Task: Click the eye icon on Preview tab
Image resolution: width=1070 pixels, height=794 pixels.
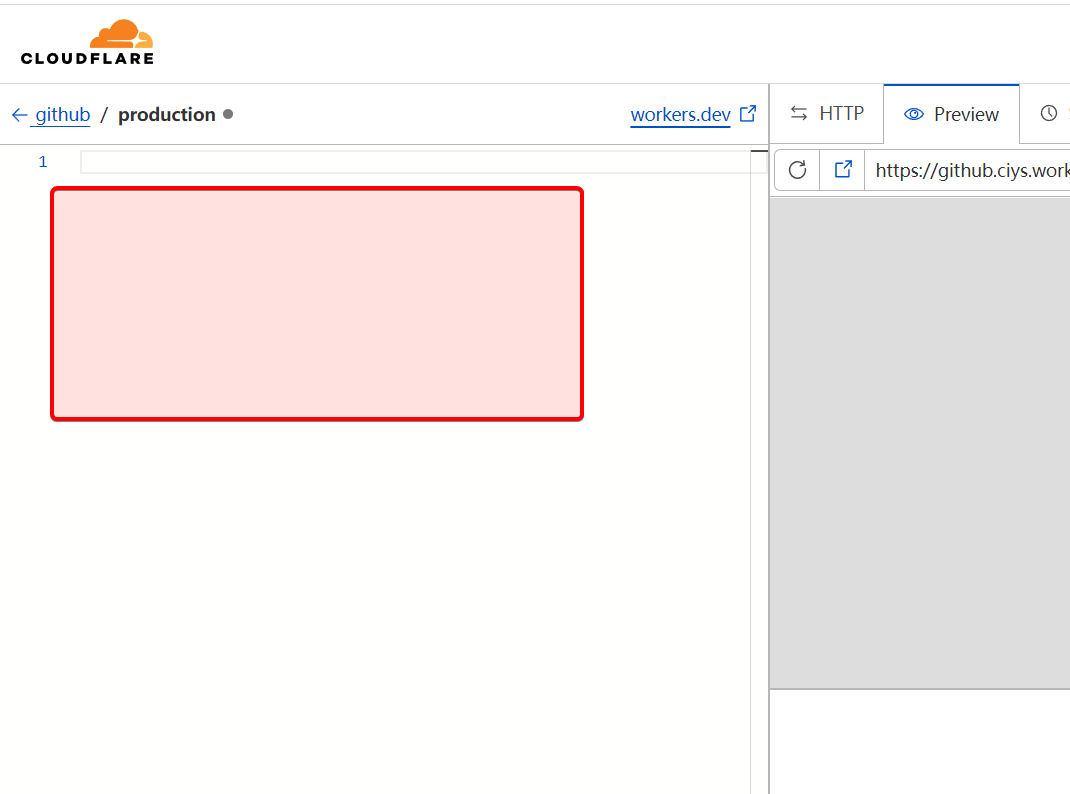Action: (x=913, y=114)
